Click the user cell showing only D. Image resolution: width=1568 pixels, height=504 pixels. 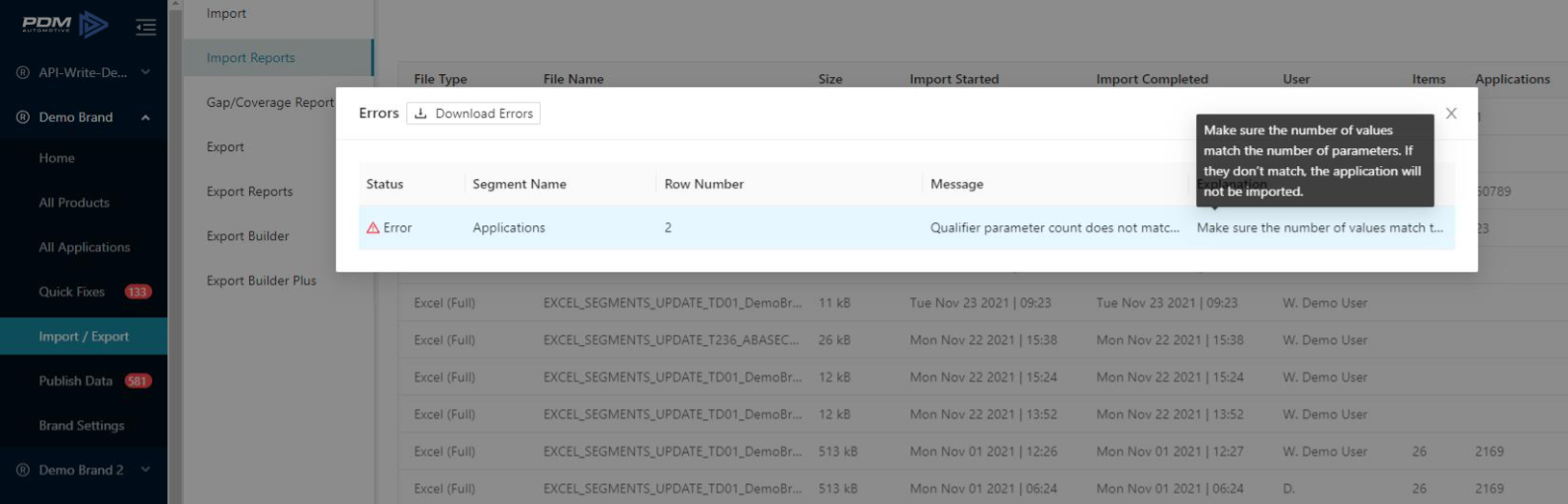pyautogui.click(x=1289, y=488)
